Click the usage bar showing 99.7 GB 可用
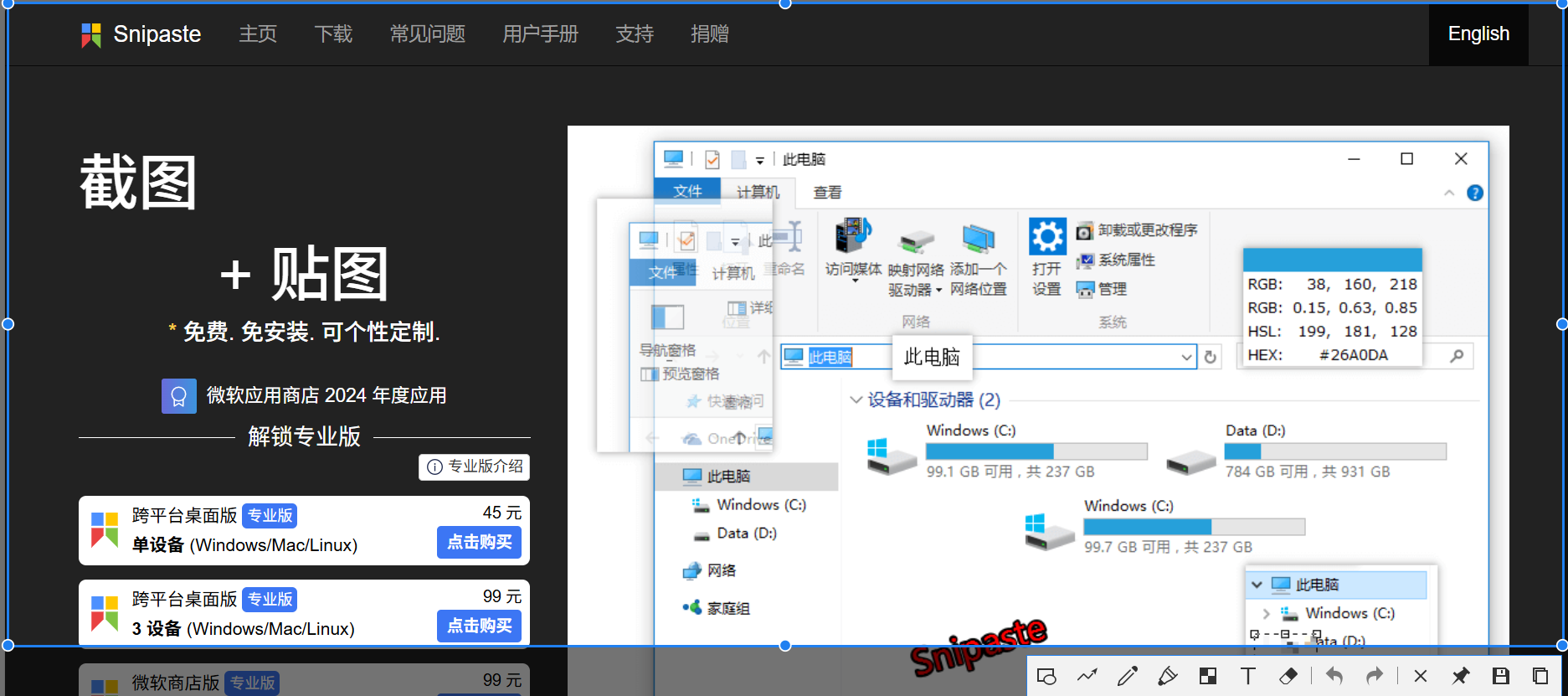The image size is (1568, 696). point(1194,527)
